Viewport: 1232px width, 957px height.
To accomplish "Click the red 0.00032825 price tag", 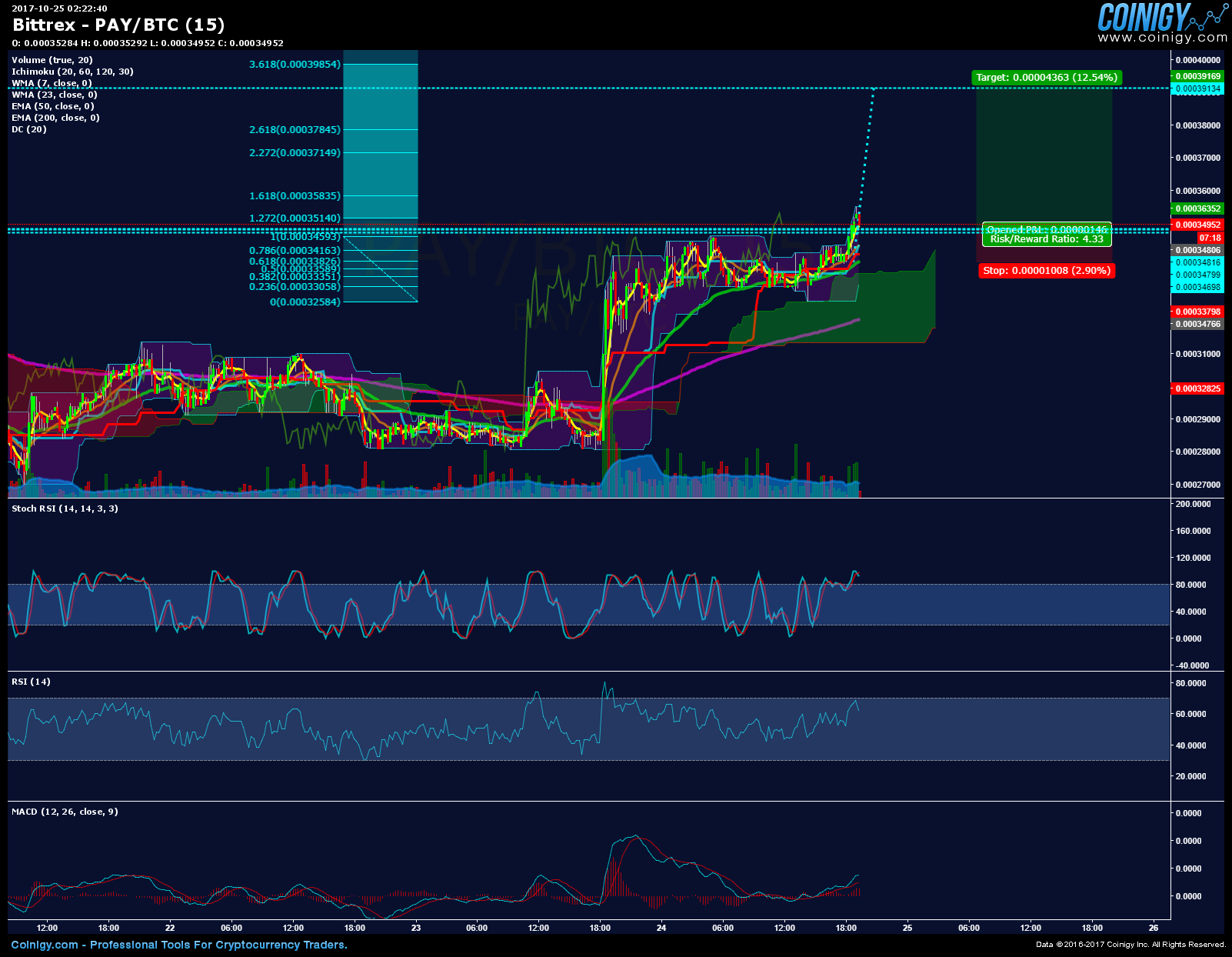I will point(1196,388).
